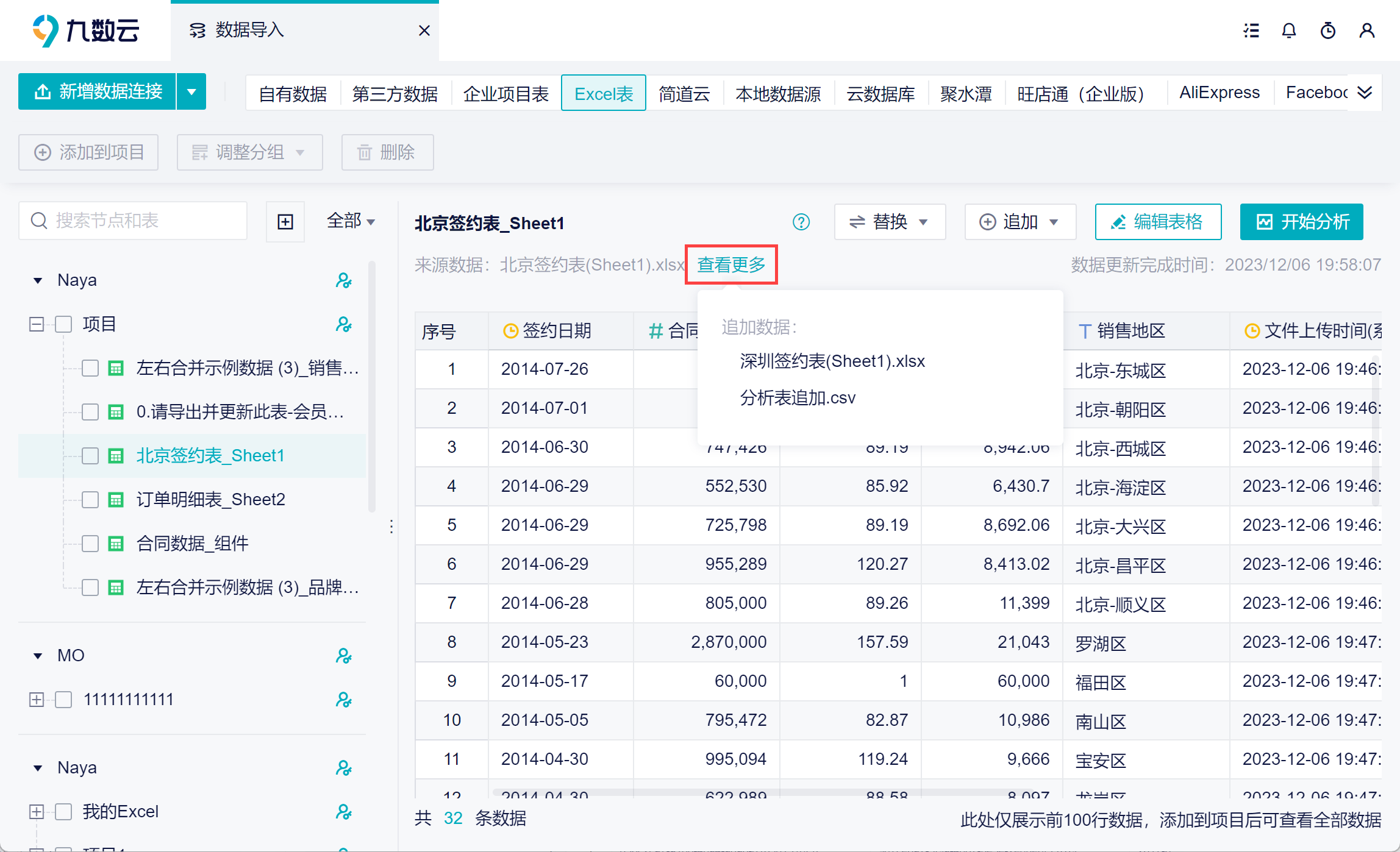Screen dimensions: 1400x852
Task: Click the collaborator icon next to MO
Action: tap(343, 656)
